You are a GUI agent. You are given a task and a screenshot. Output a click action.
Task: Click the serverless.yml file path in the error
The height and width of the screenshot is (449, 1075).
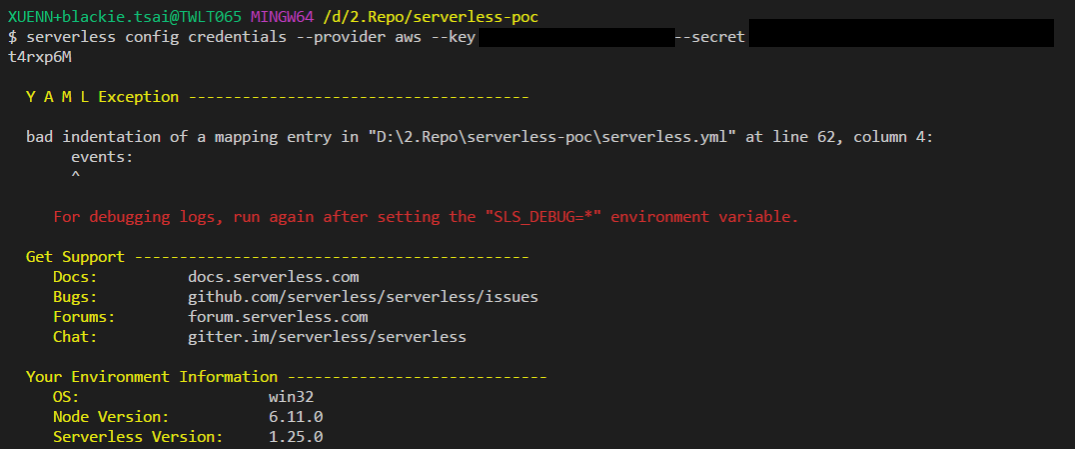[553, 137]
